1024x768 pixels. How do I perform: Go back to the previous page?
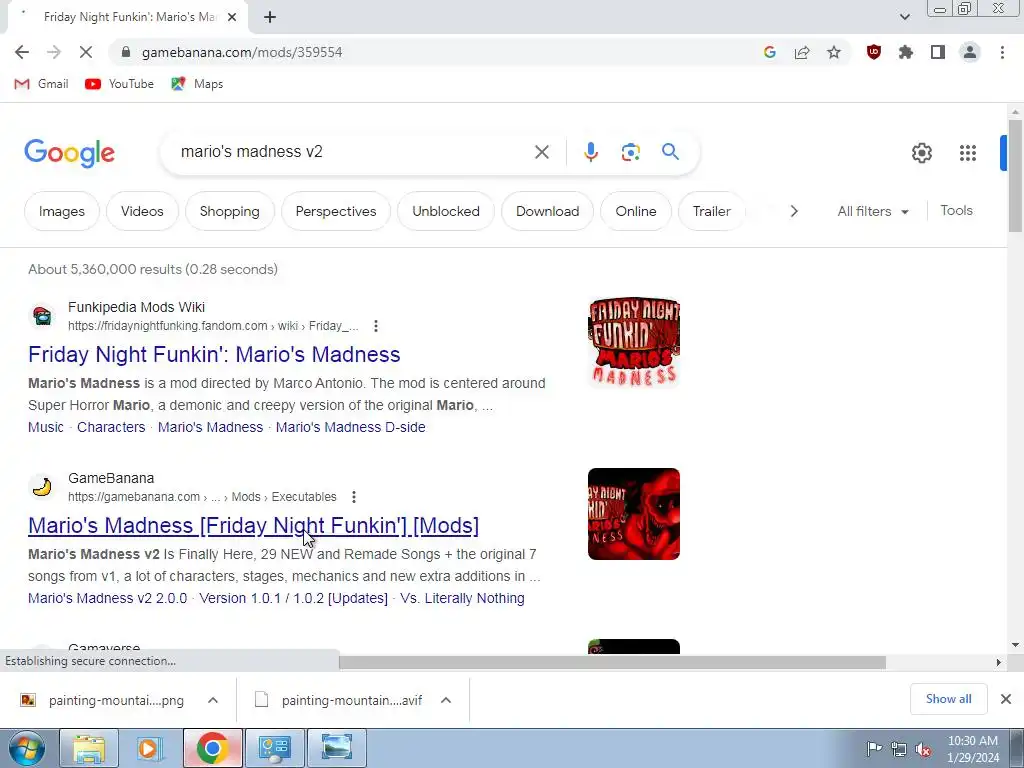point(22,52)
